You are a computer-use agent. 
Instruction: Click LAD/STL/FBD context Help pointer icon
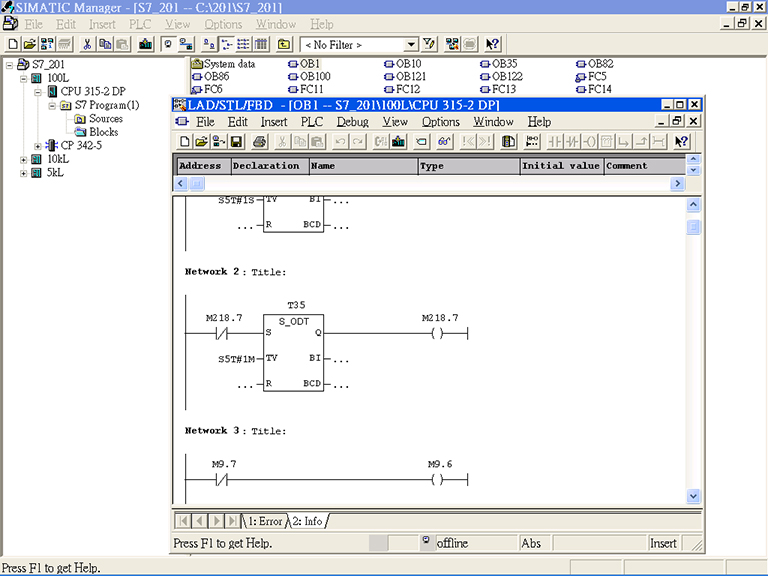[x=681, y=142]
